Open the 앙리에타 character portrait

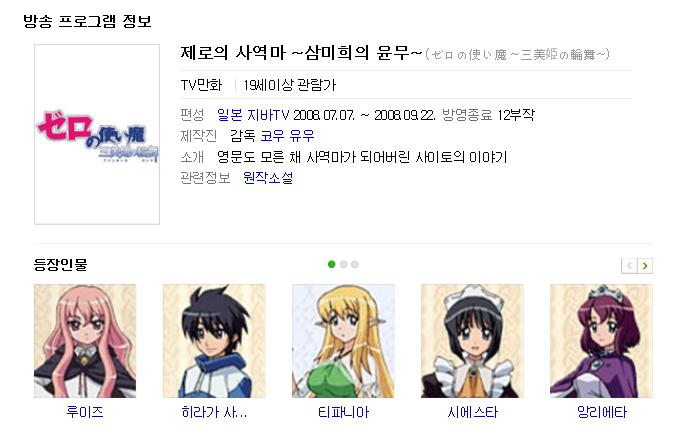(602, 341)
